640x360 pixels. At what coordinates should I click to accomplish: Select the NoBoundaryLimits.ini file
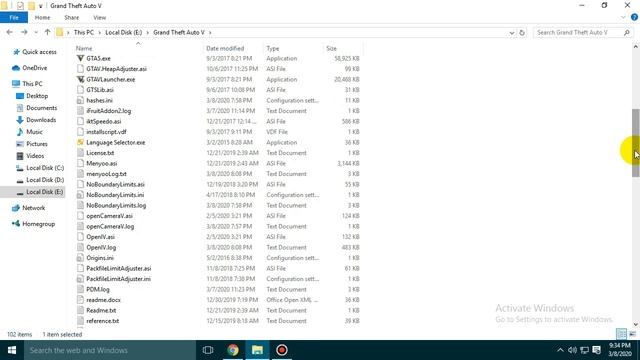coord(115,195)
